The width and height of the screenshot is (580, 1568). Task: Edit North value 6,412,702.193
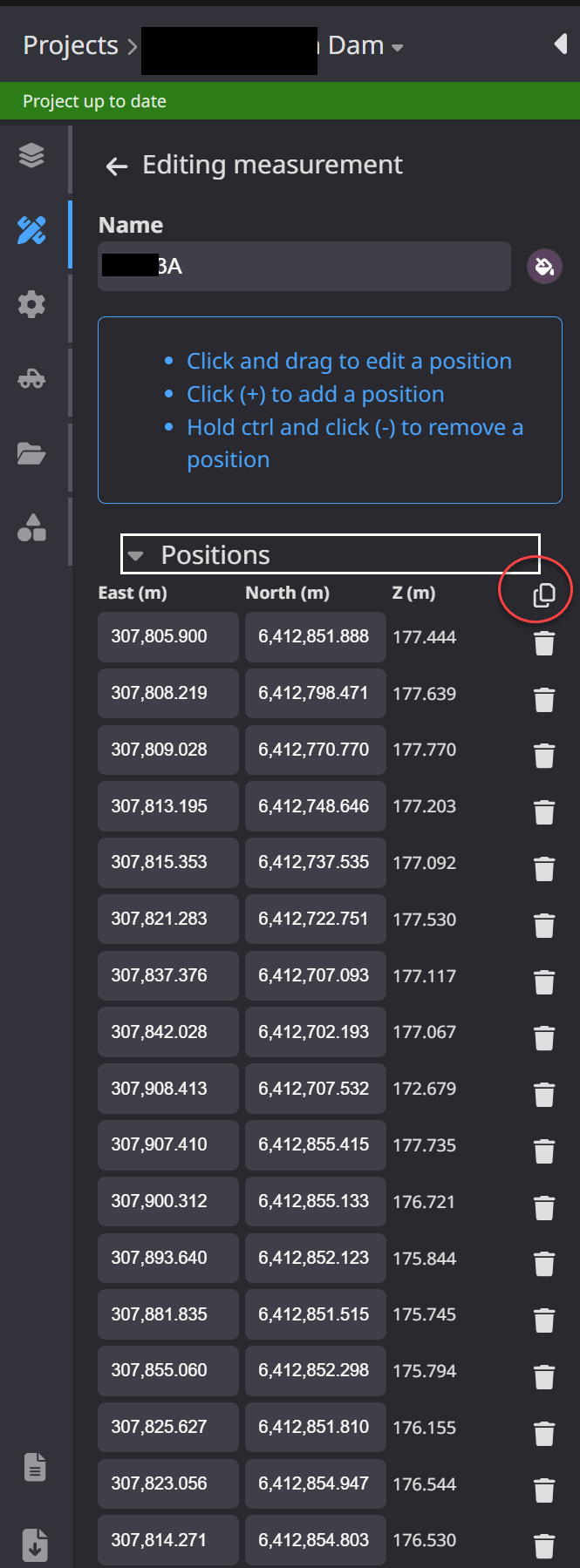tap(315, 1032)
